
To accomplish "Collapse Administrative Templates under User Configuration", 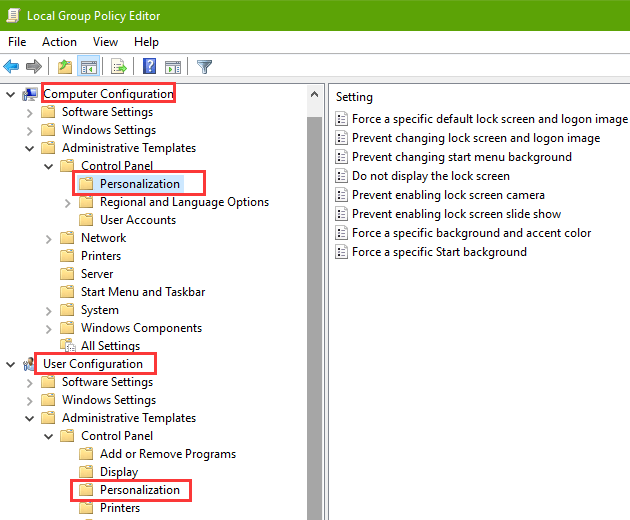I will [29, 419].
